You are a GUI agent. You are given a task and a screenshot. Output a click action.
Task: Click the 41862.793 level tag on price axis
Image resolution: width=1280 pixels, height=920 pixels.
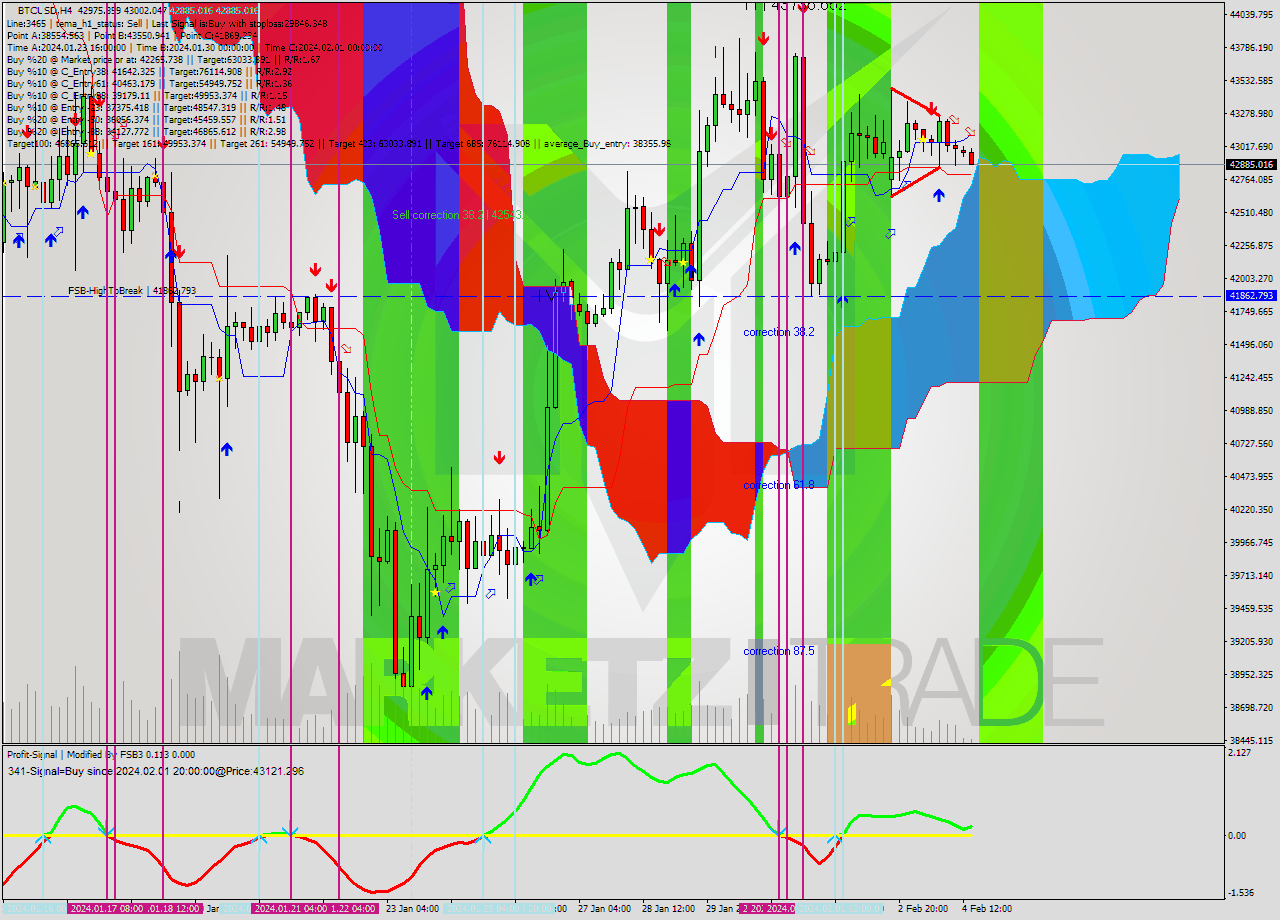[x=1251, y=296]
